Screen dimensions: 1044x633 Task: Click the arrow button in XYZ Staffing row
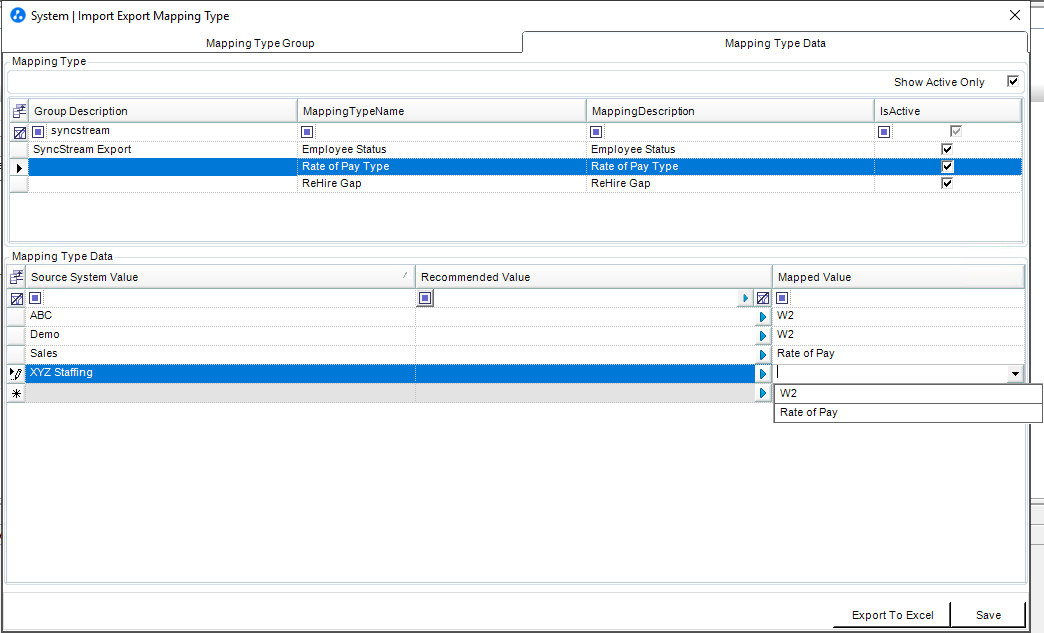coord(763,374)
